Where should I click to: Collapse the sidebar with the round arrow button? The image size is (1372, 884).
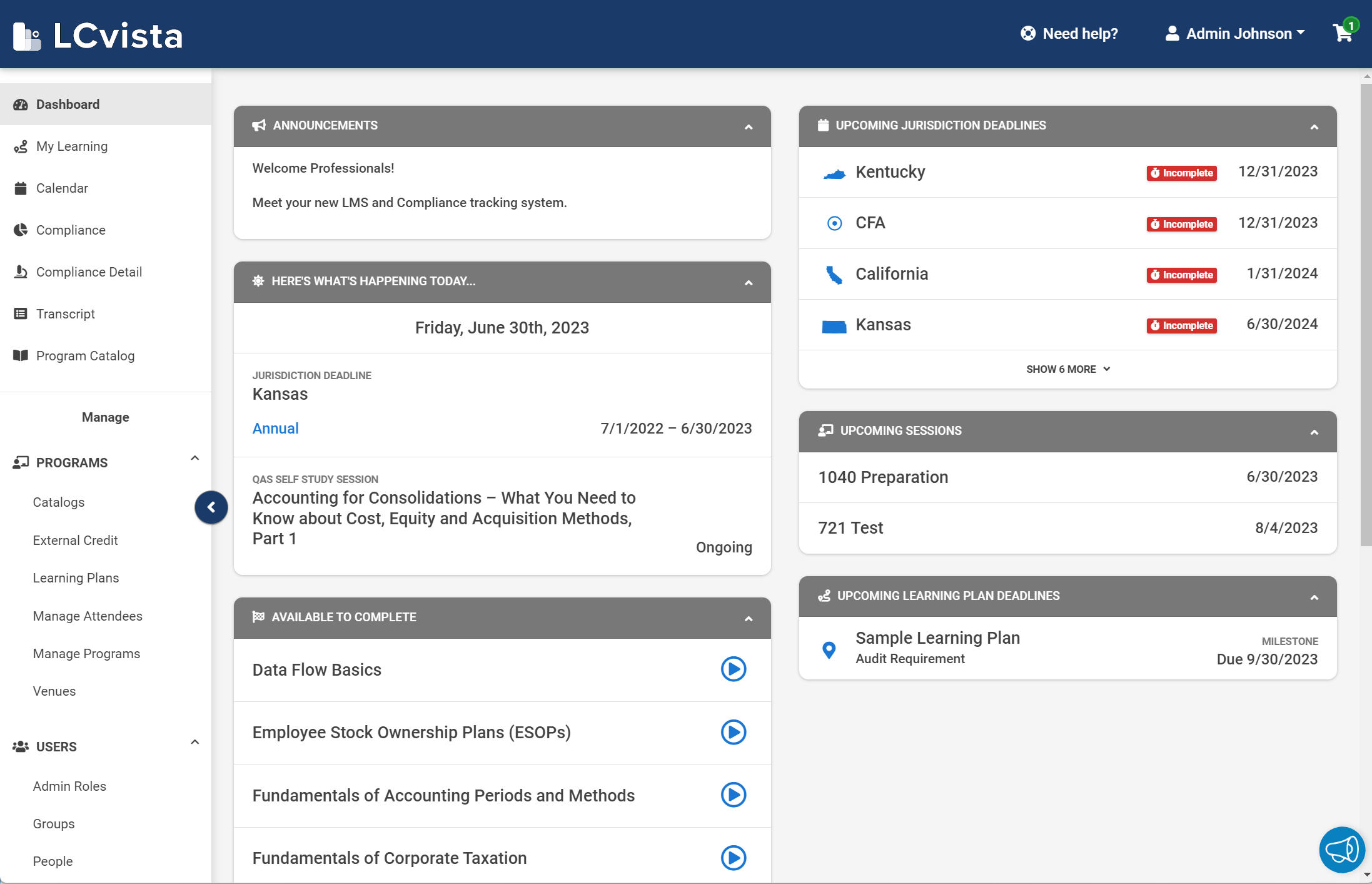pos(211,507)
